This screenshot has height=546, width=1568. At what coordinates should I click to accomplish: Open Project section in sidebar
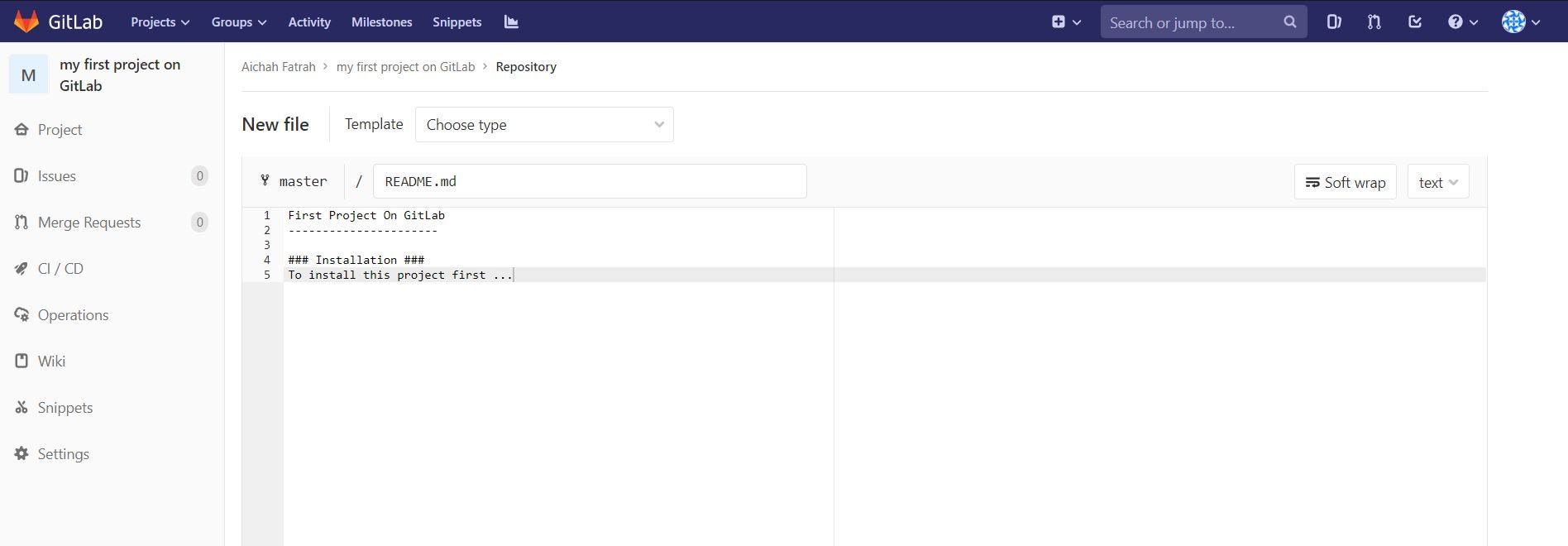[60, 130]
